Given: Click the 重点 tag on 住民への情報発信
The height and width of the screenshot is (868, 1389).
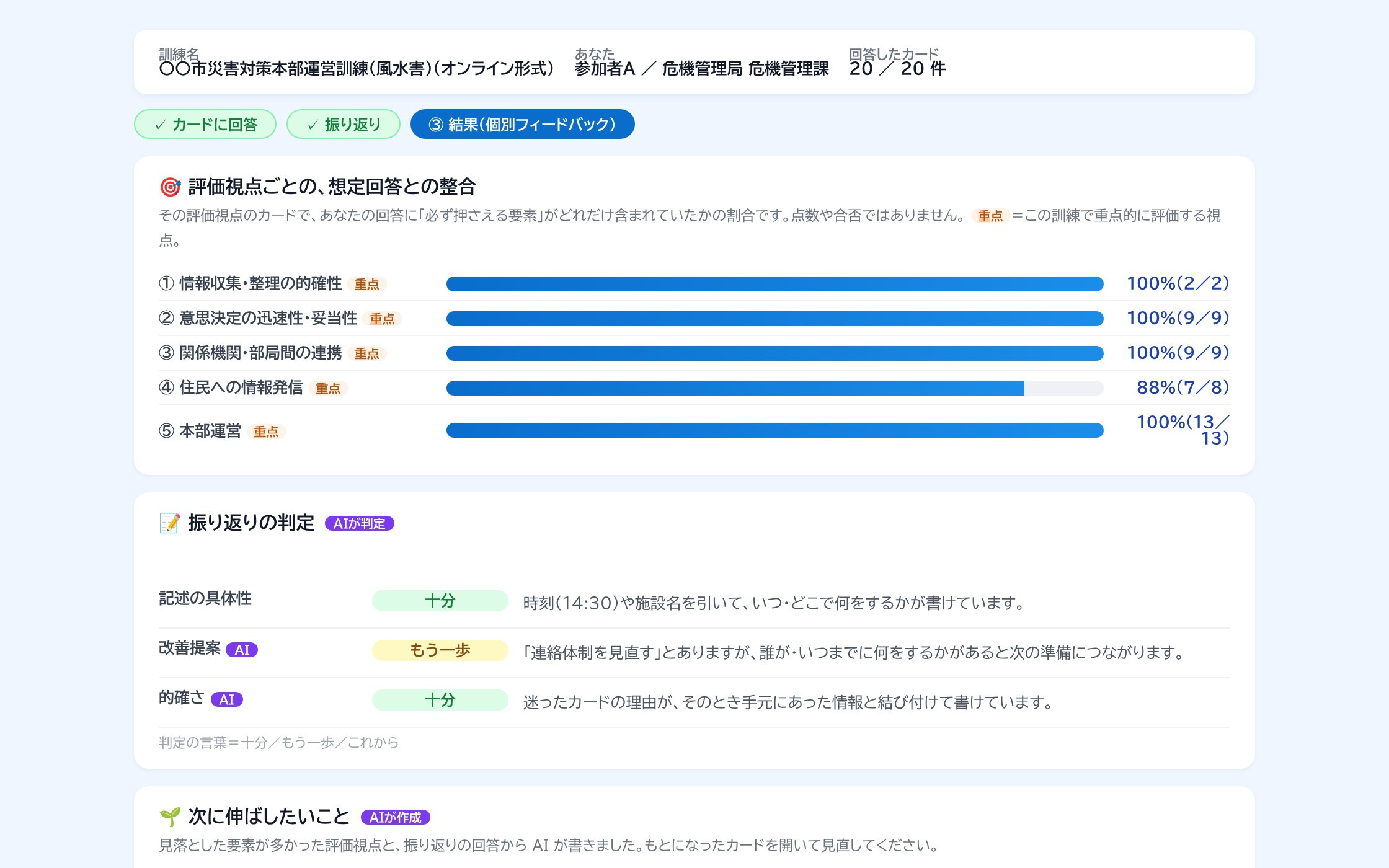Looking at the screenshot, I should 329,388.
